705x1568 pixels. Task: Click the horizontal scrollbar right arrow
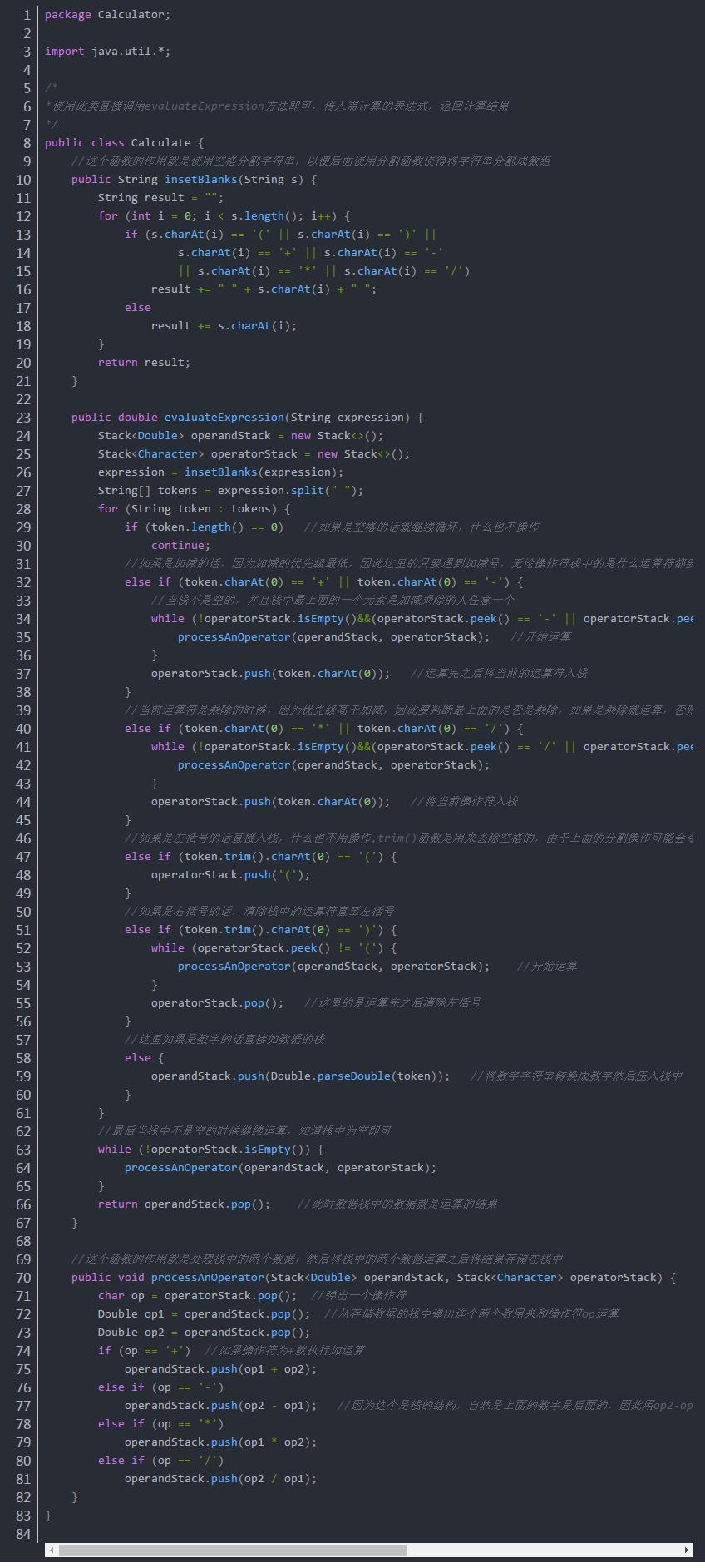(x=687, y=1550)
